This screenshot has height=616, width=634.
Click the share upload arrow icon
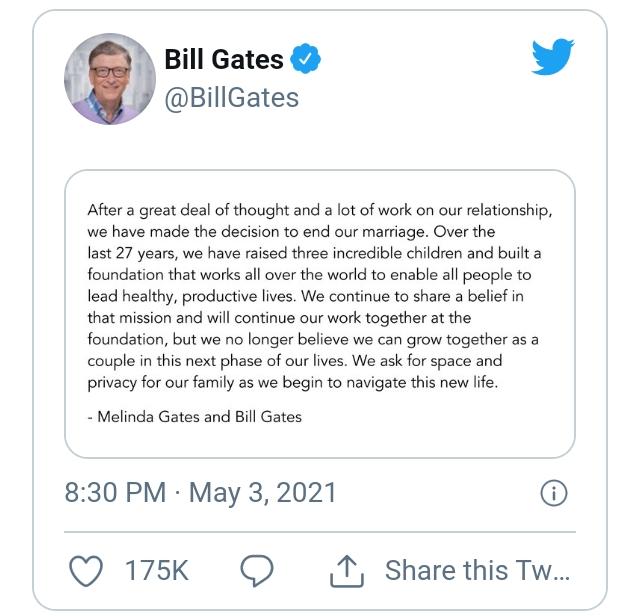(345, 570)
